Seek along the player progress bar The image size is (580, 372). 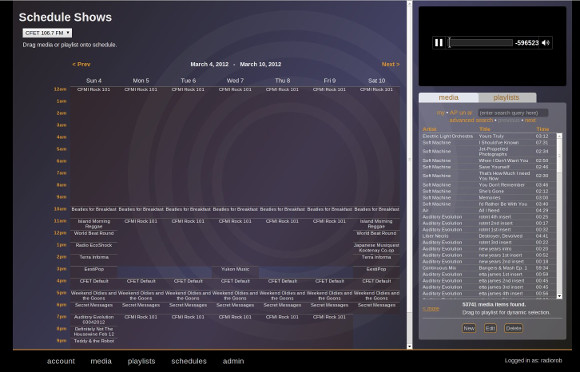(x=480, y=43)
